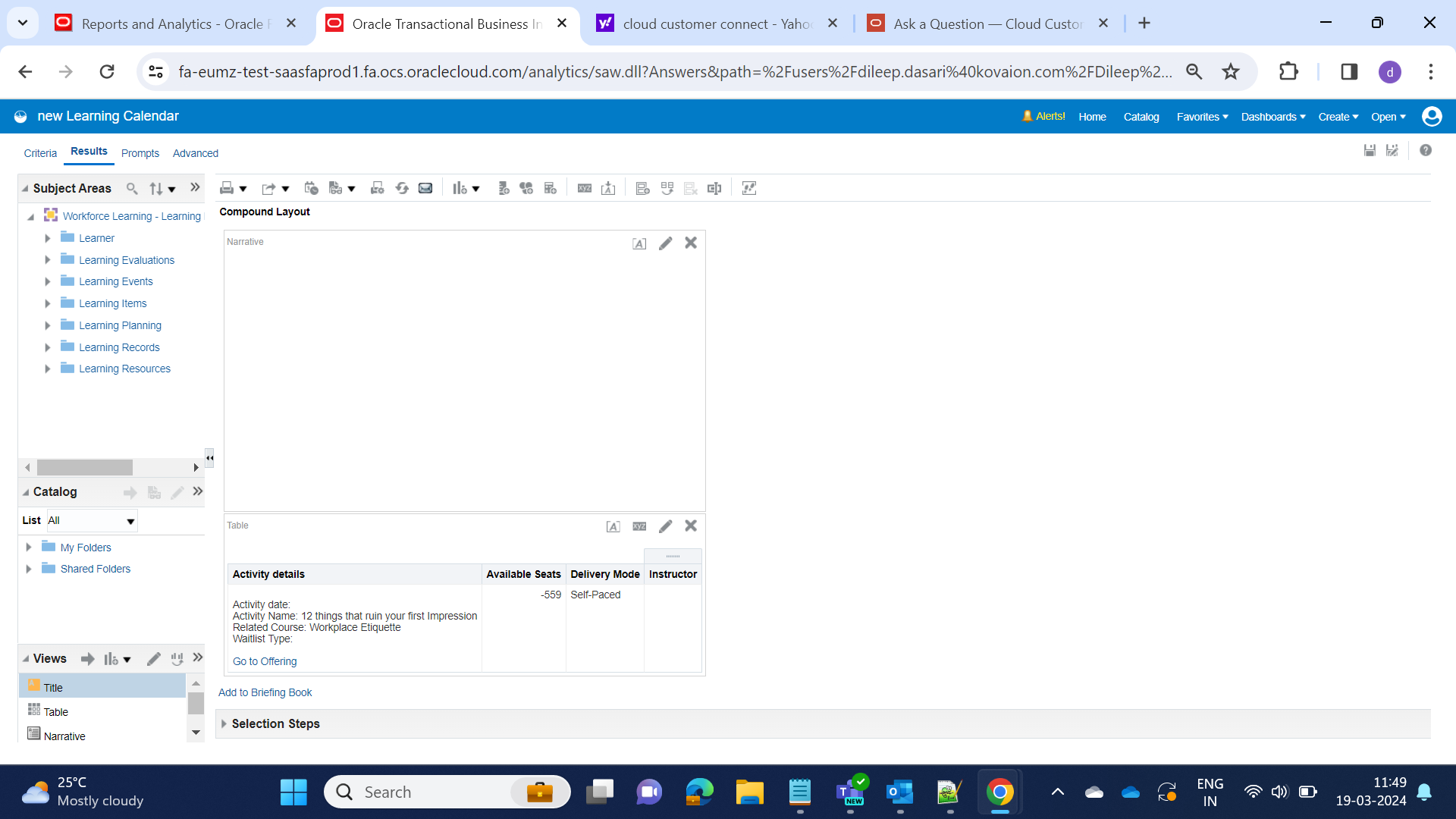Open Microsoft Teams from the taskbar
The image size is (1456, 819).
(x=850, y=792)
